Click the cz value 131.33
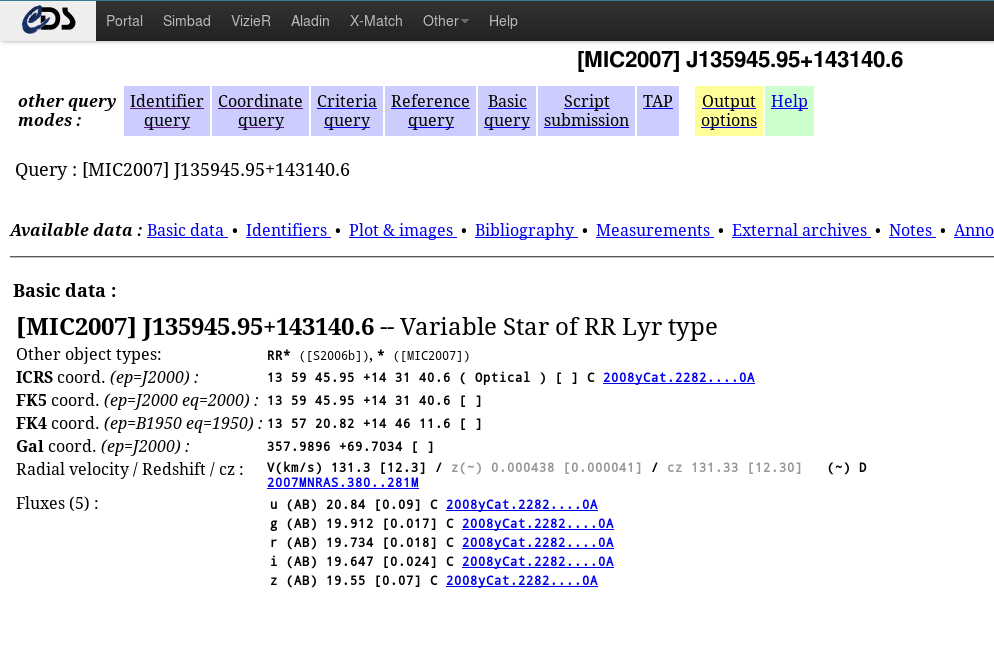The image size is (994, 657). point(714,468)
